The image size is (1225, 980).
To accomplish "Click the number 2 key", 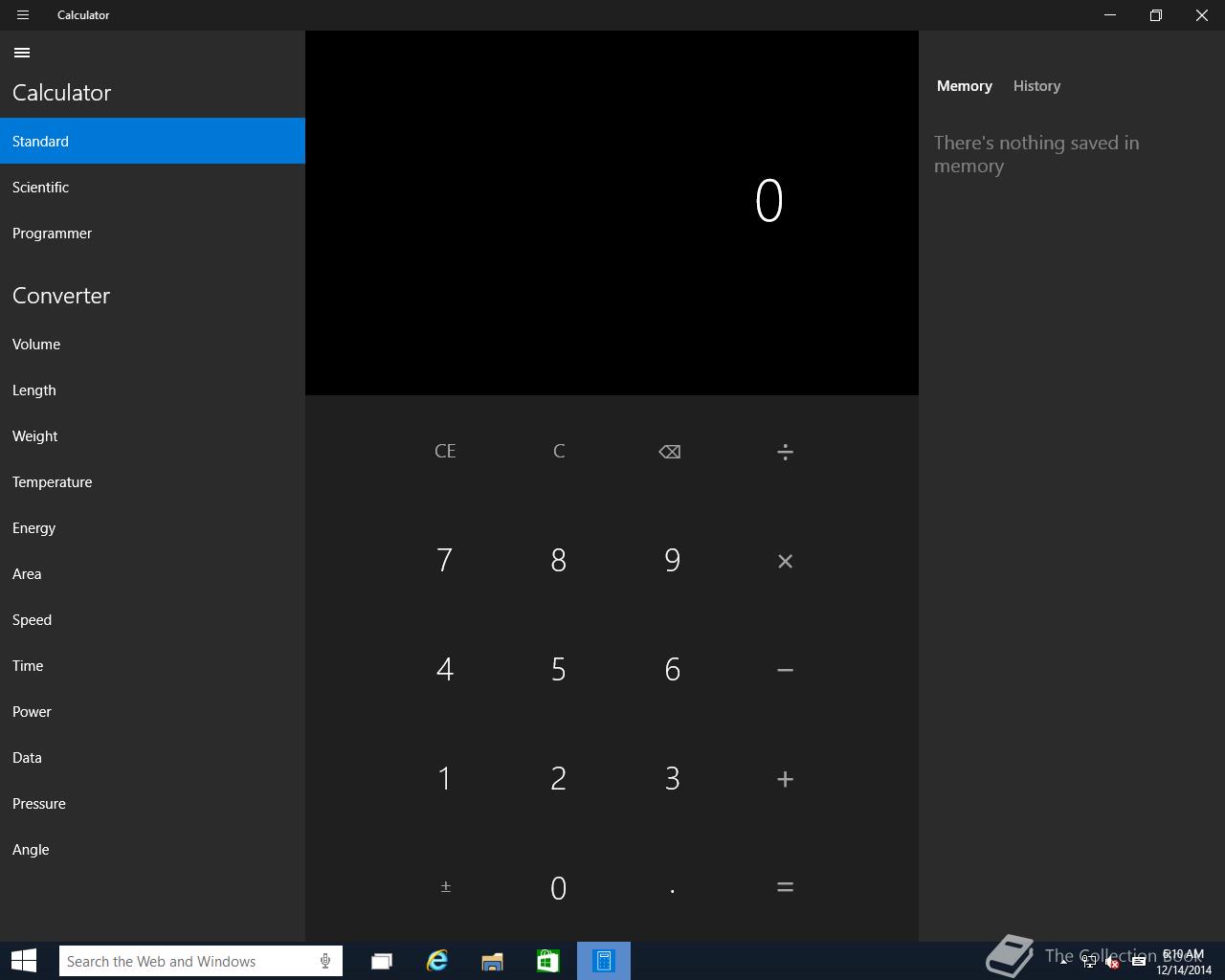I will (x=559, y=778).
